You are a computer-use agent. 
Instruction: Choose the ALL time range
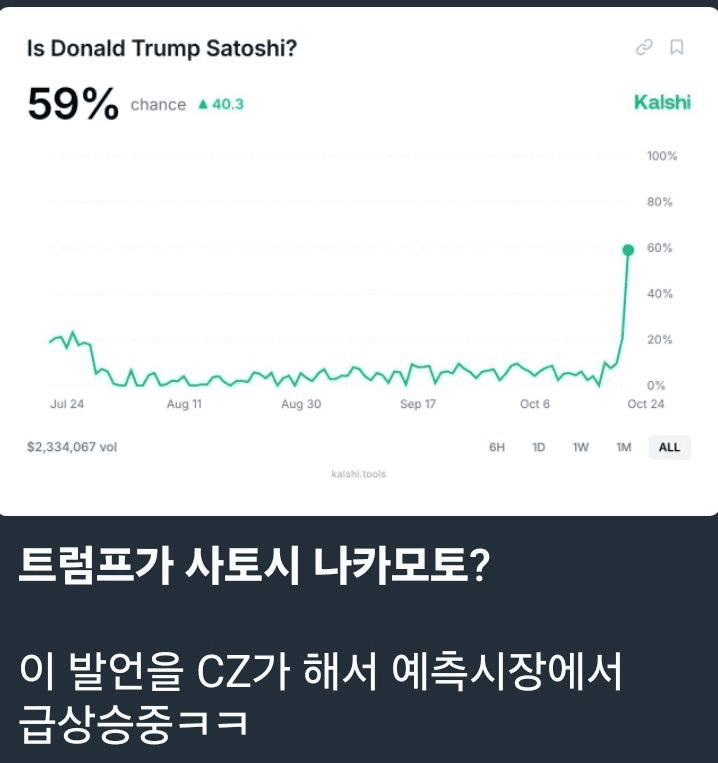click(669, 447)
